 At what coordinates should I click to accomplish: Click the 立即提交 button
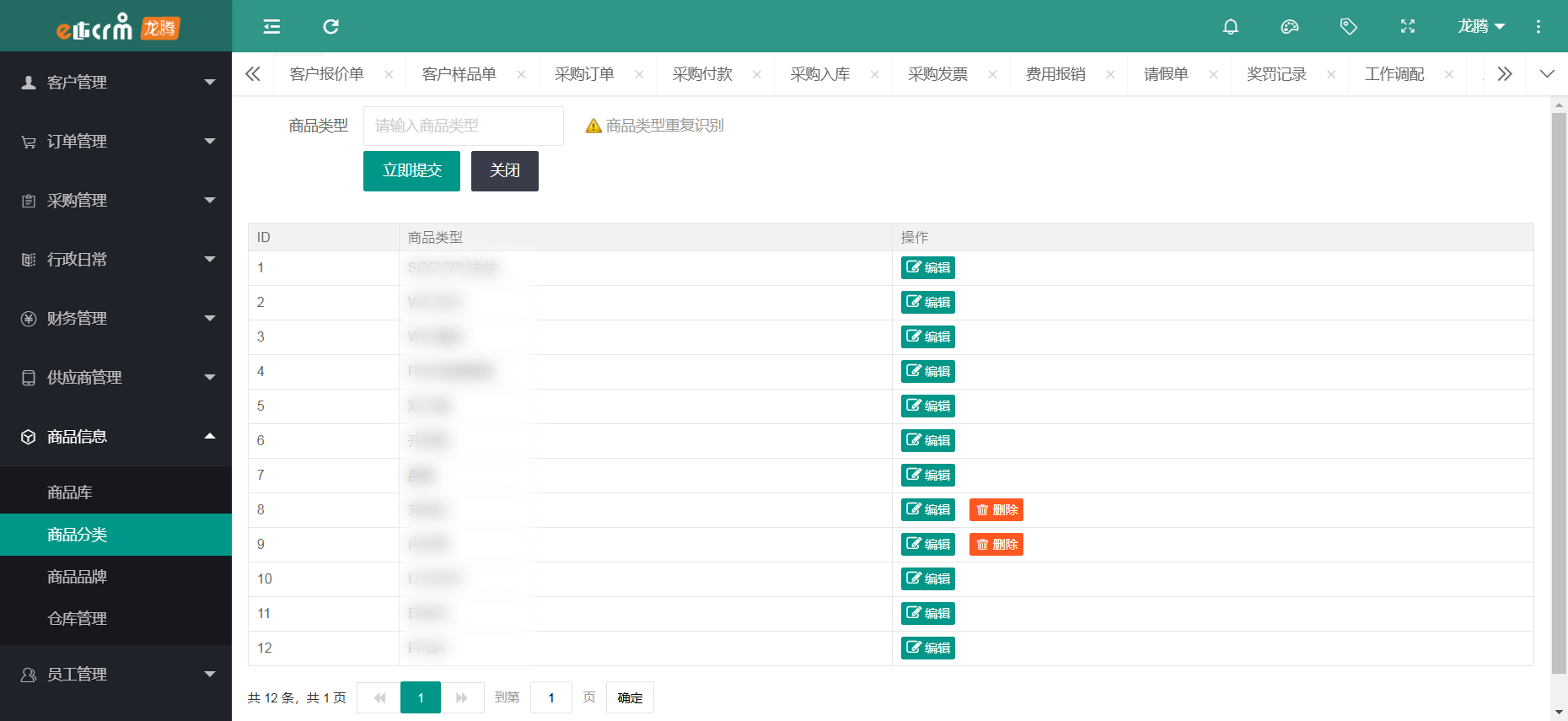pyautogui.click(x=411, y=171)
